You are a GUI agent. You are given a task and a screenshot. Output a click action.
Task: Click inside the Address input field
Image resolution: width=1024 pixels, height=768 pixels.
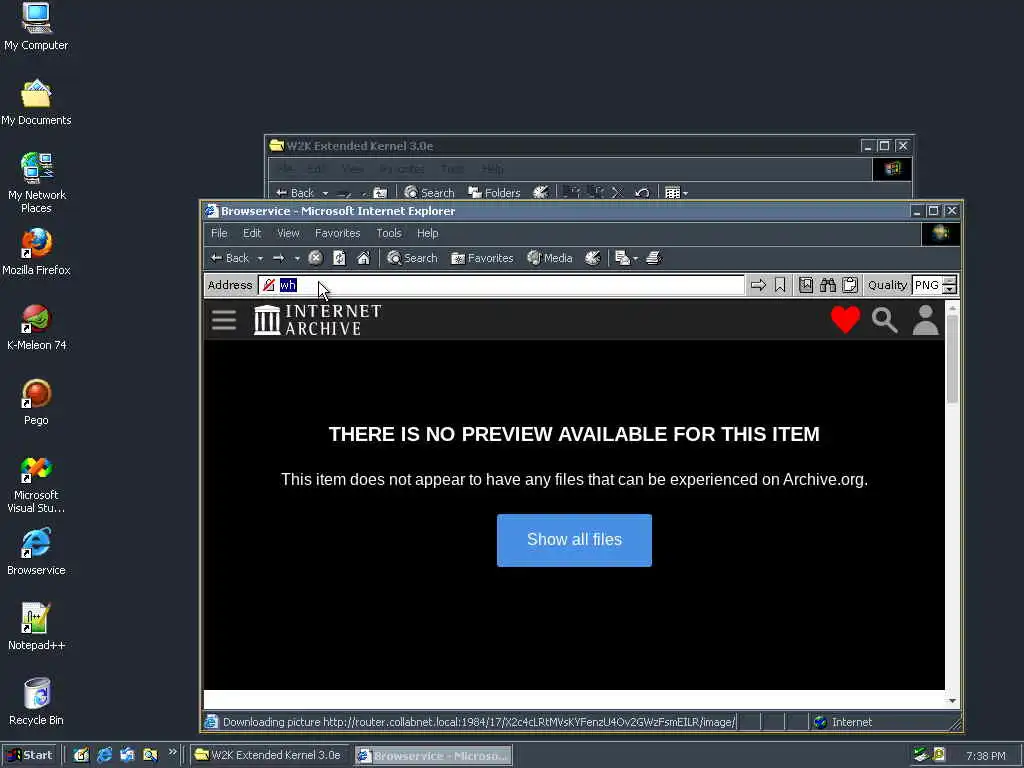click(x=501, y=285)
